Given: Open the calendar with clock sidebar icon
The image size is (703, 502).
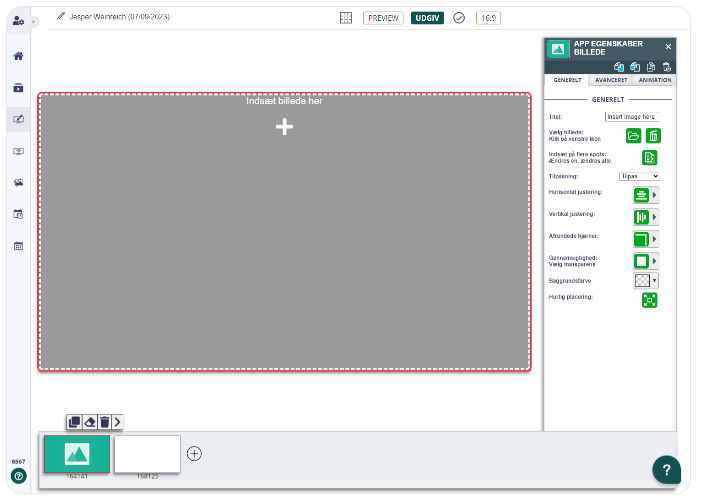Looking at the screenshot, I should 18,214.
